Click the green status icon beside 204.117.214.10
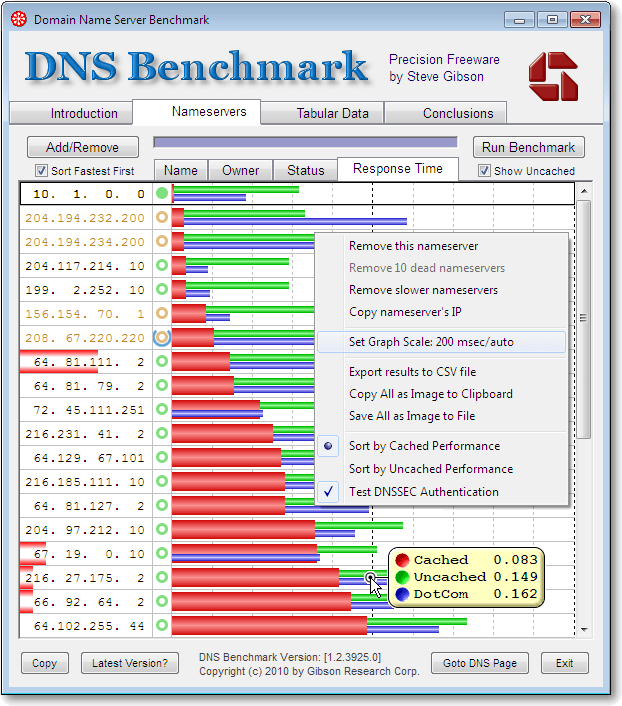Viewport: 622px width, 706px height. (162, 266)
